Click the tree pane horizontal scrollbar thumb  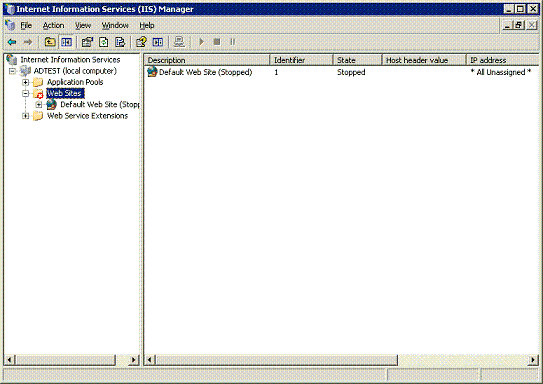(x=65, y=360)
